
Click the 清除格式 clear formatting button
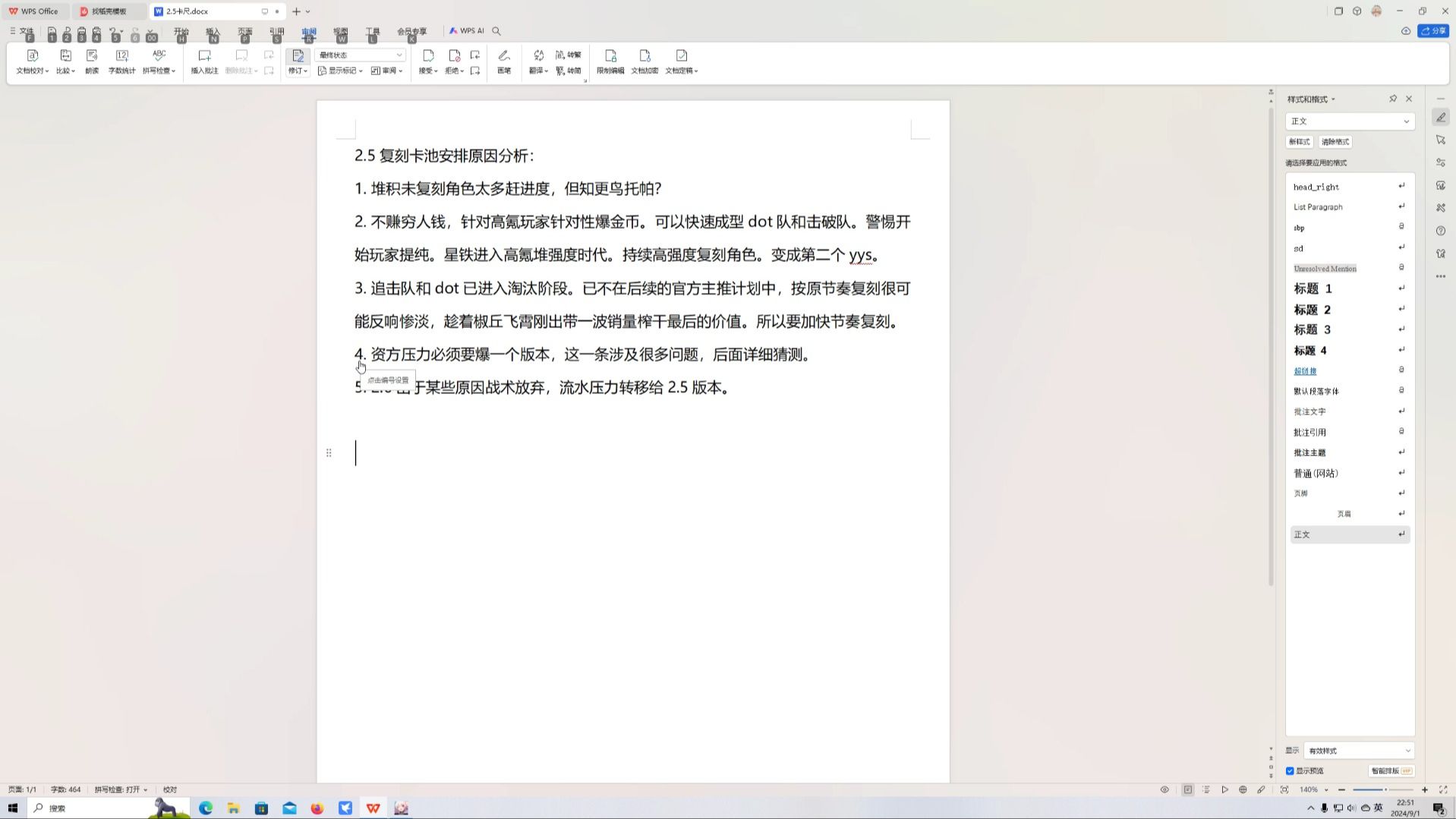(1335, 142)
